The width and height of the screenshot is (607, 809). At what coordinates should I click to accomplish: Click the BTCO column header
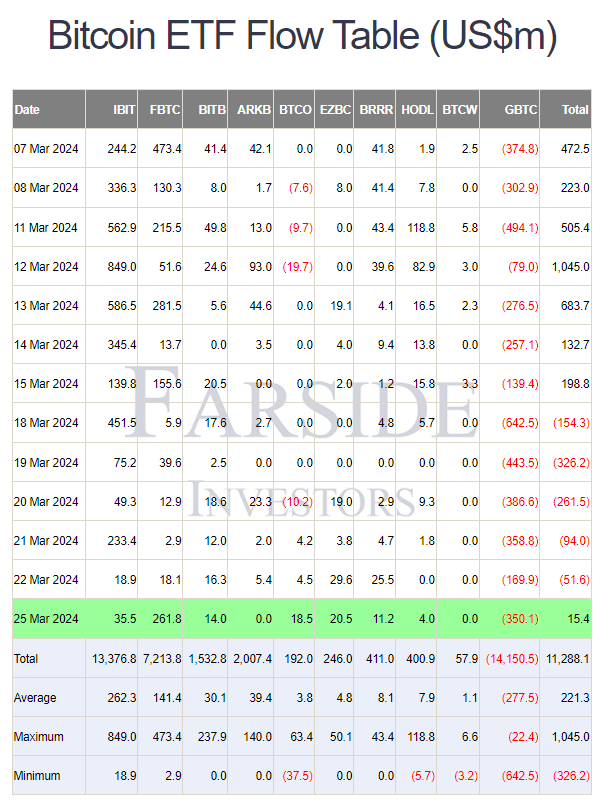(294, 109)
